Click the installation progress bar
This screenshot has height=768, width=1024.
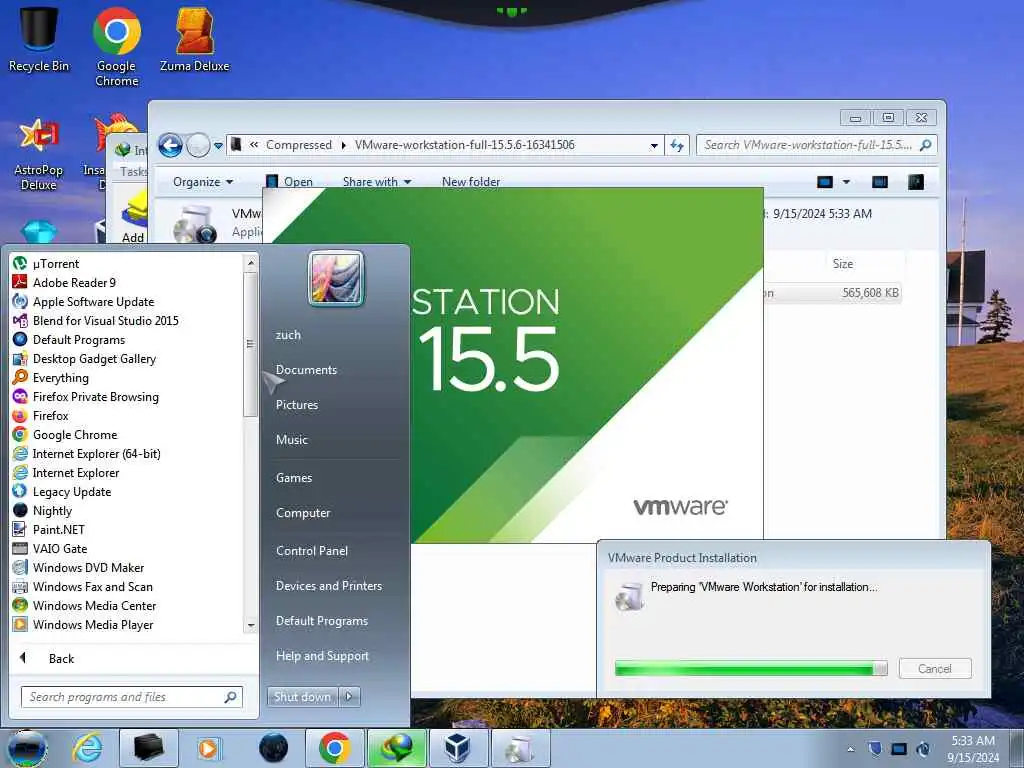point(751,669)
